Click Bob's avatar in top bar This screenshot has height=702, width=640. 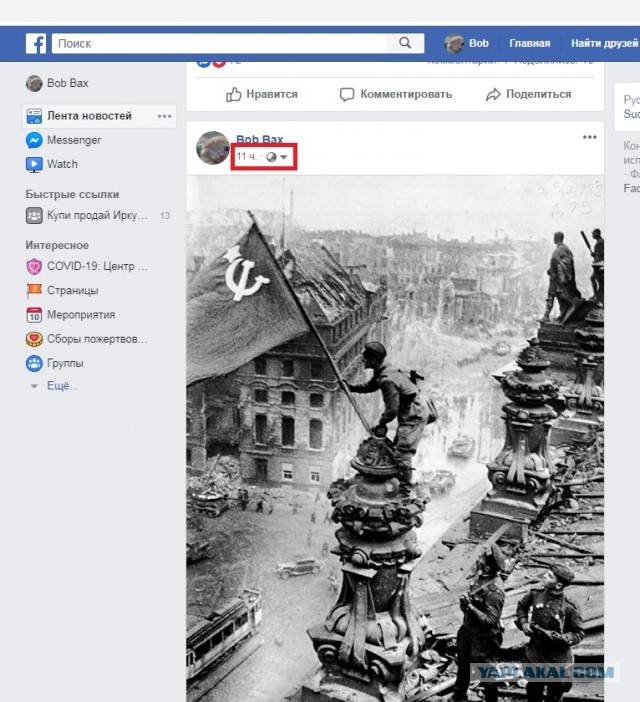point(454,43)
